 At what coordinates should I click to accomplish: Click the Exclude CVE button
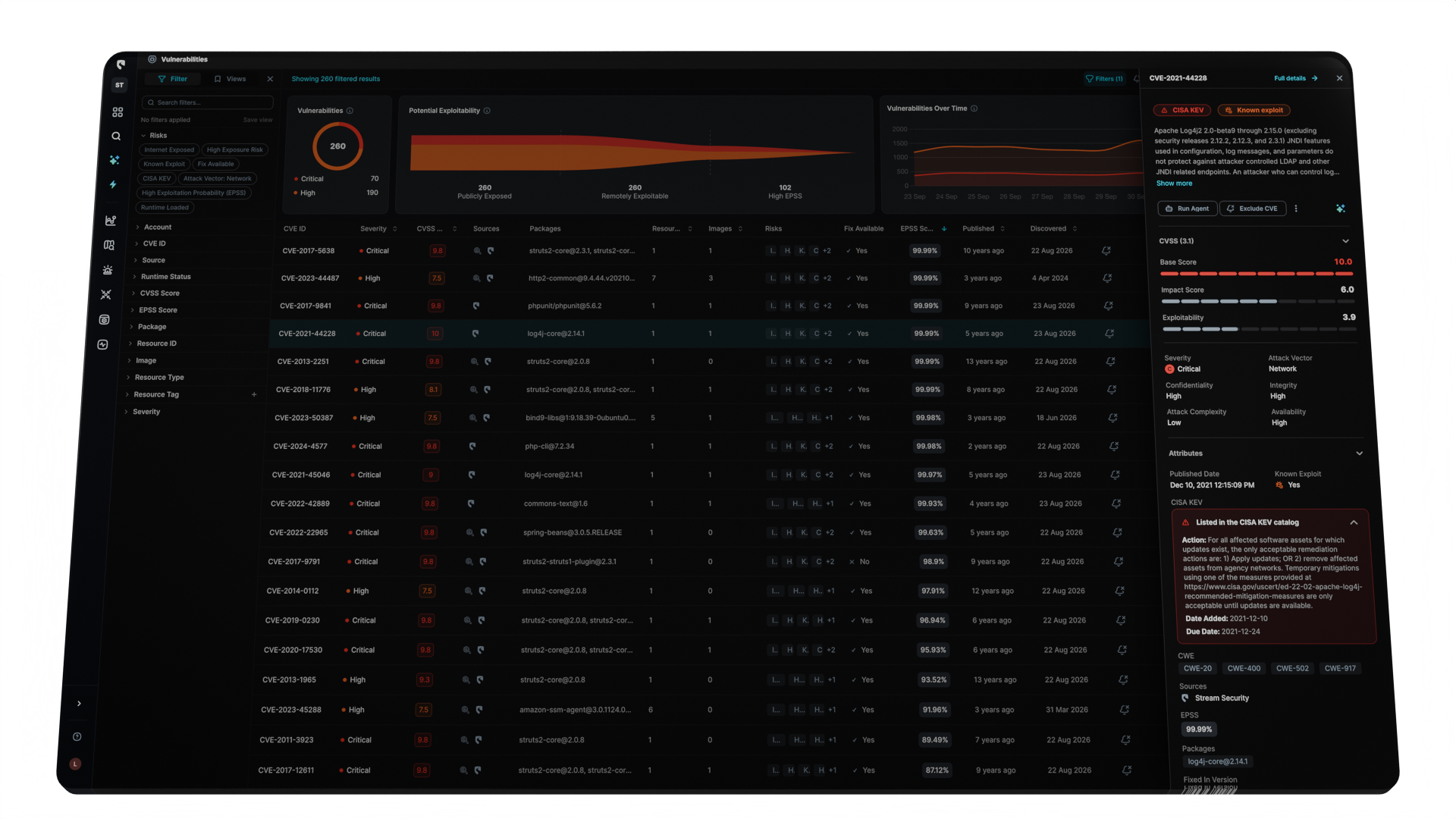point(1253,209)
